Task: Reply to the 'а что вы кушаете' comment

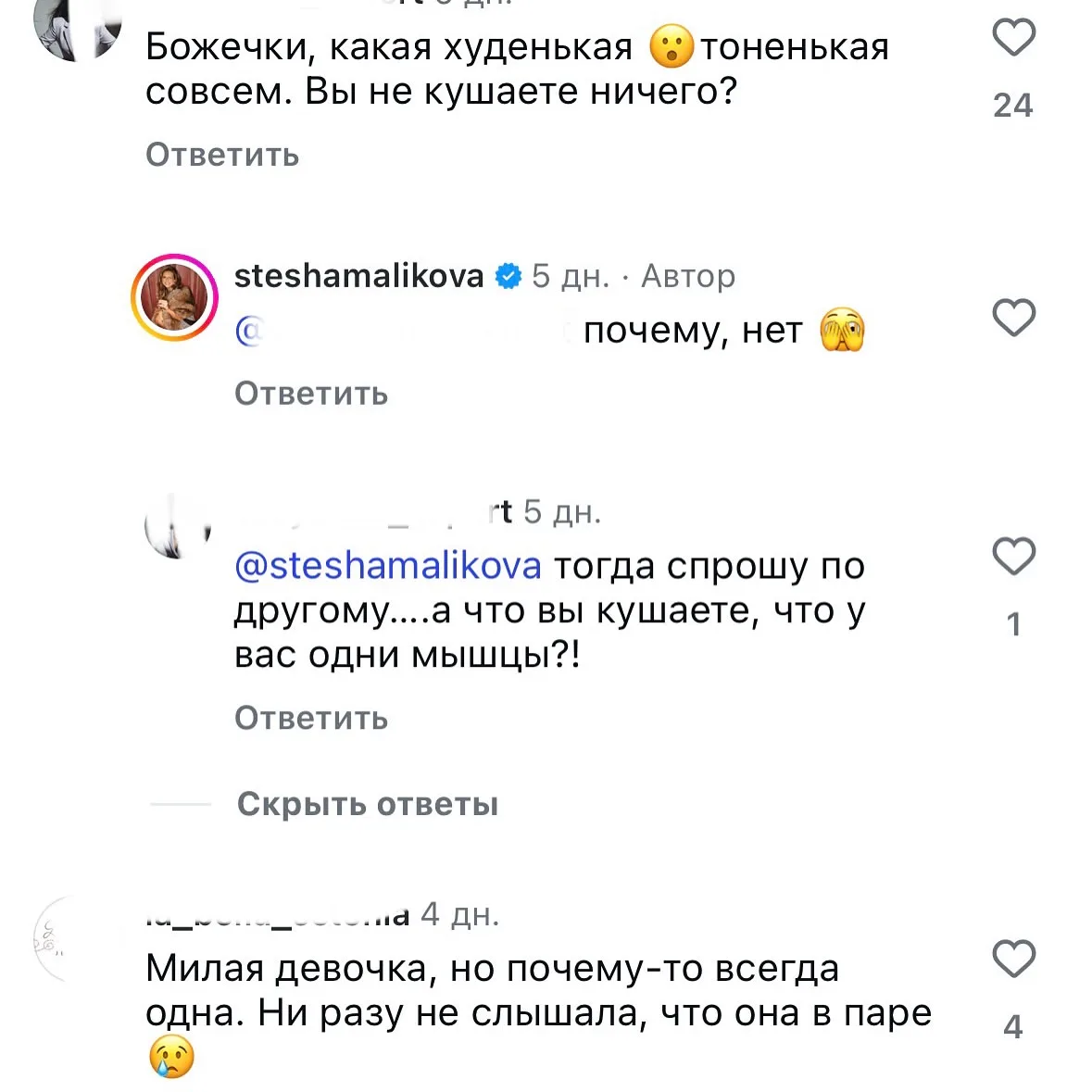Action: [x=311, y=718]
